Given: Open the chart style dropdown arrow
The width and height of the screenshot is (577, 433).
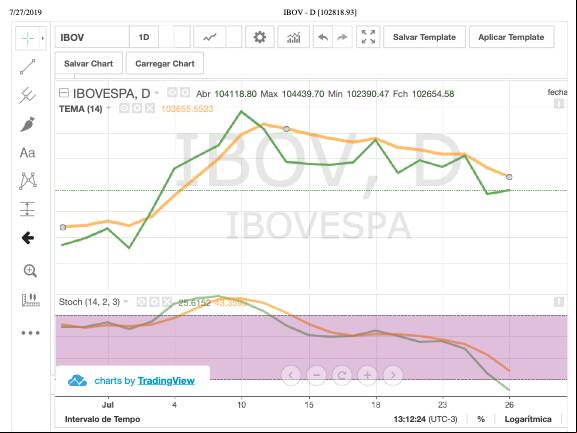Looking at the screenshot, I should [x=234, y=37].
